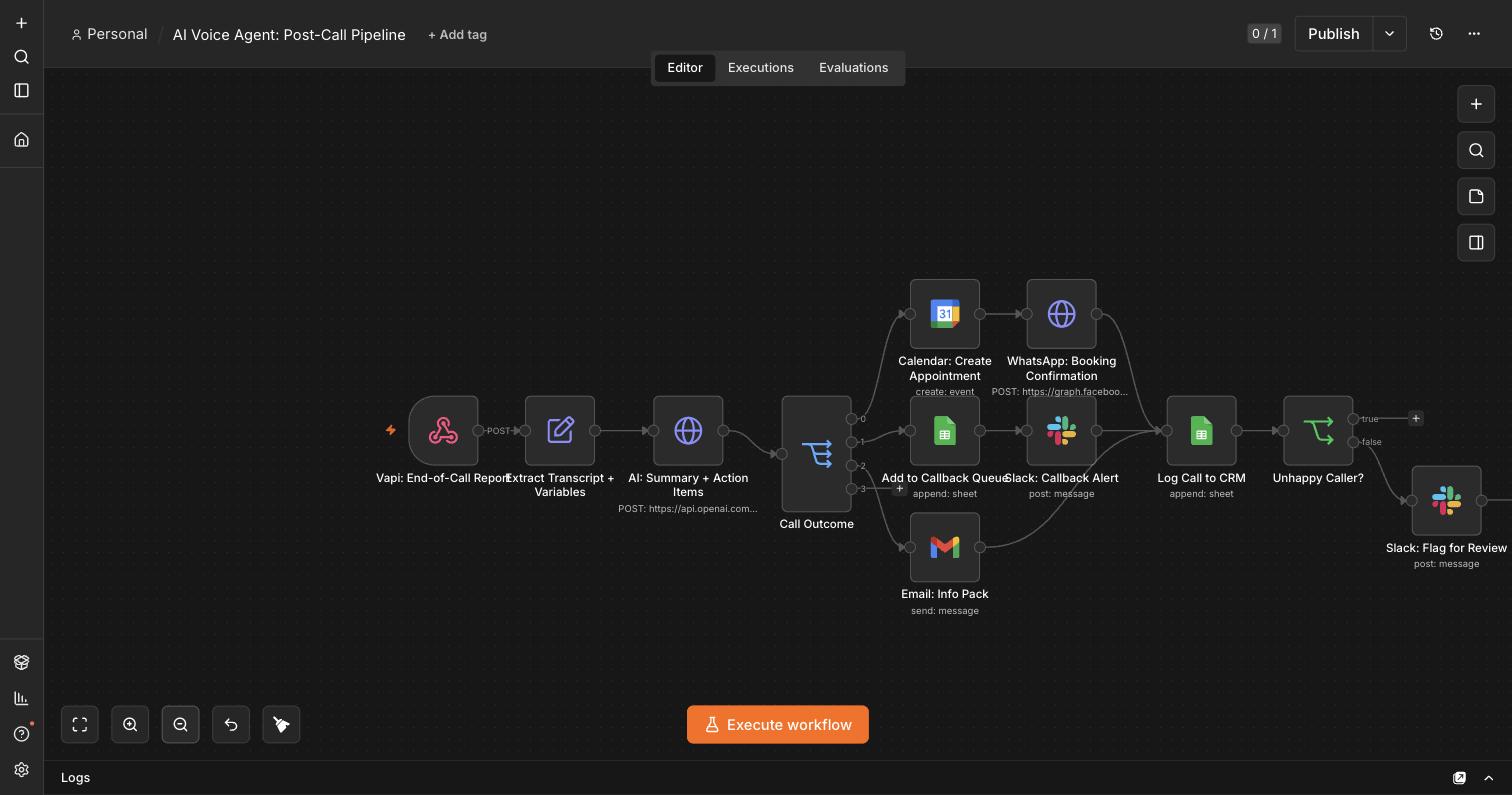Create new item from sidebar plus
The image size is (1512, 795).
tap(21, 23)
